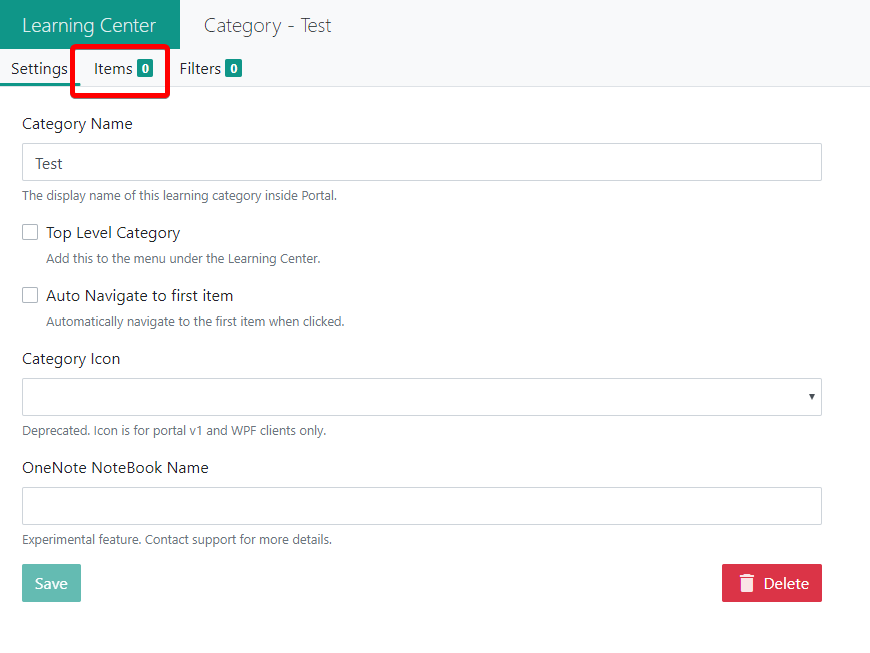Click the 'Auto Navigate to first item' label
Image resolution: width=870 pixels, height=653 pixels.
[140, 296]
